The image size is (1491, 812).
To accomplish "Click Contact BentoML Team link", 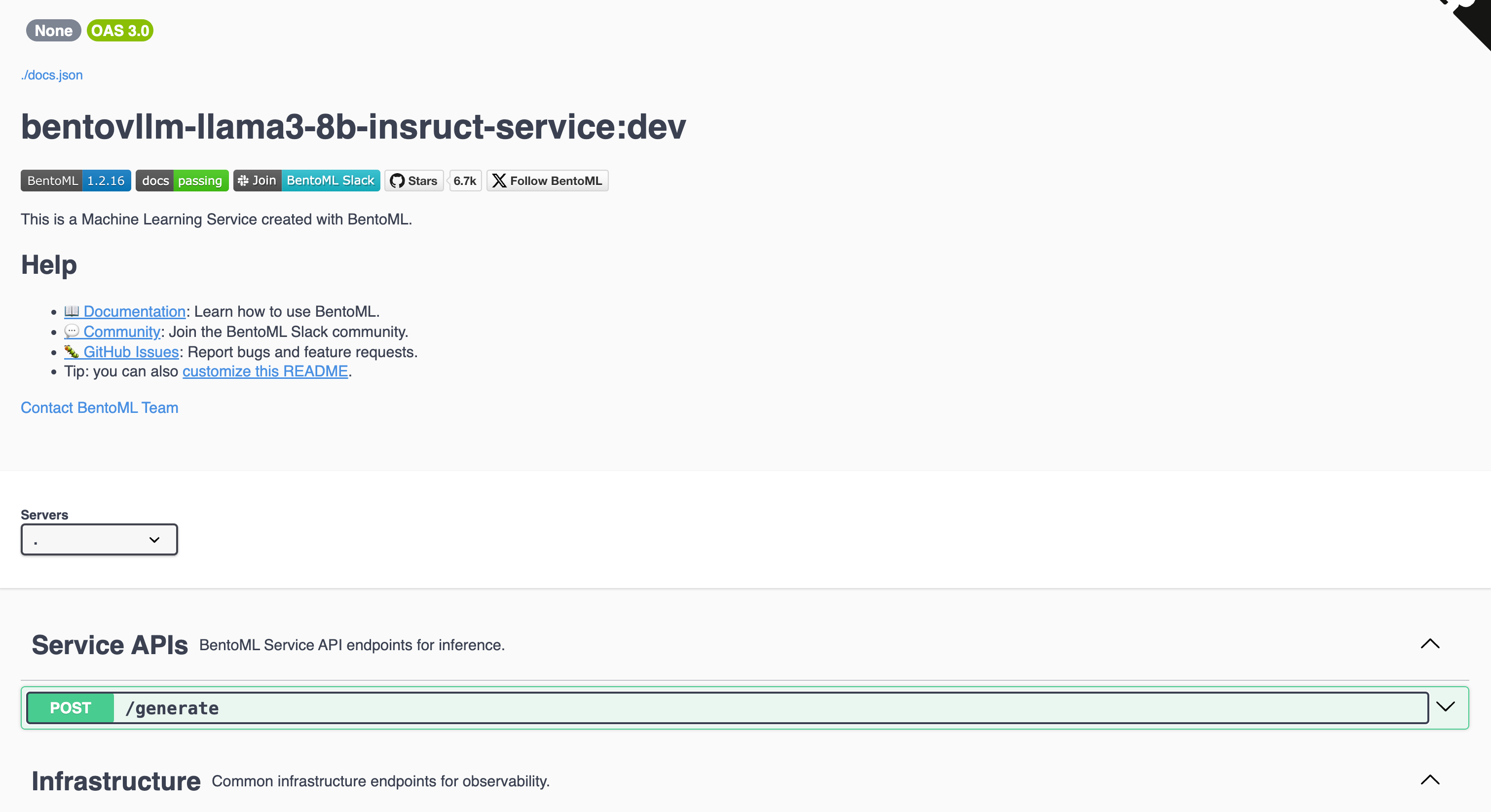I will [100, 407].
